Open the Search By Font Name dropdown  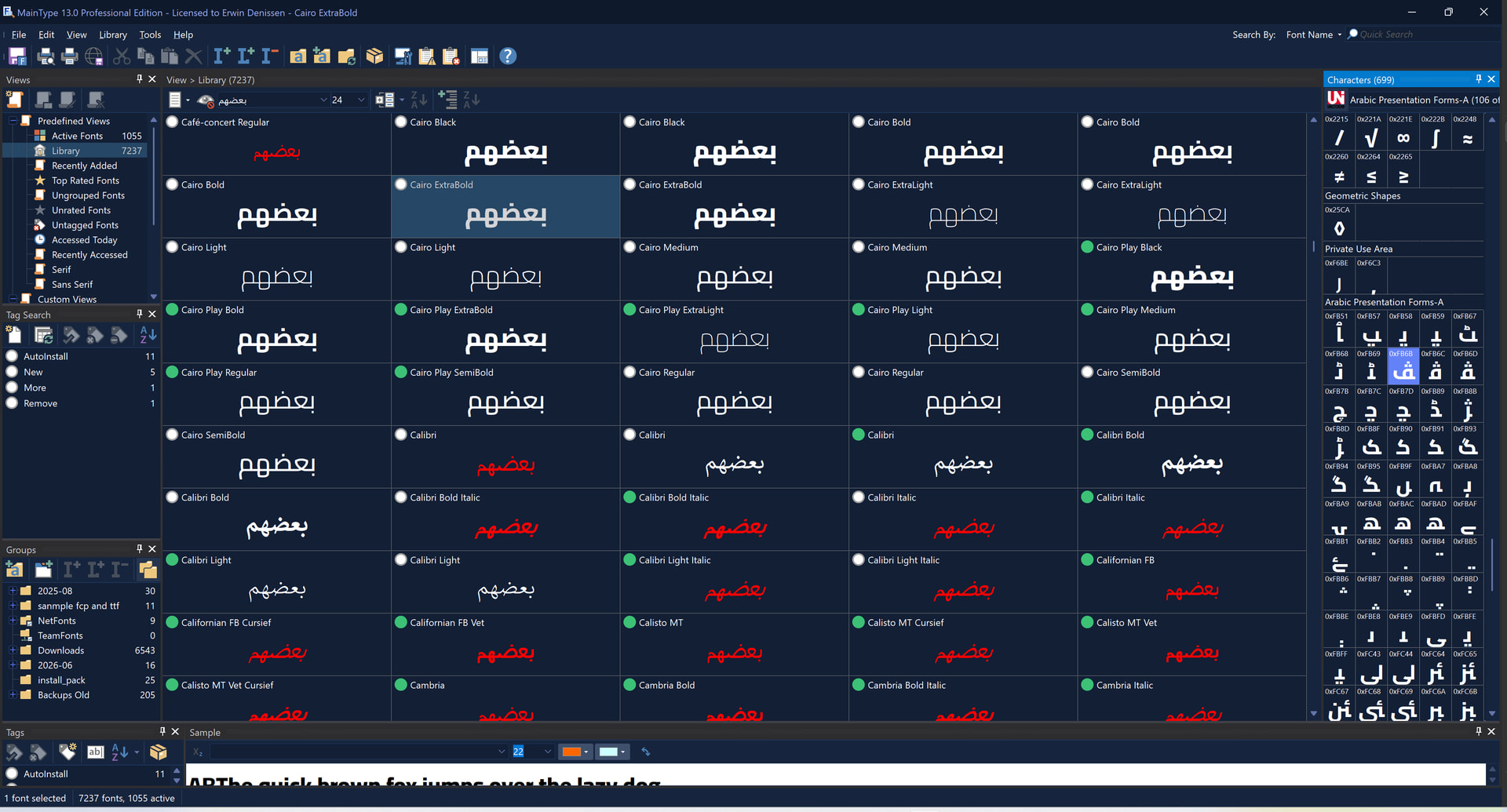1314,35
